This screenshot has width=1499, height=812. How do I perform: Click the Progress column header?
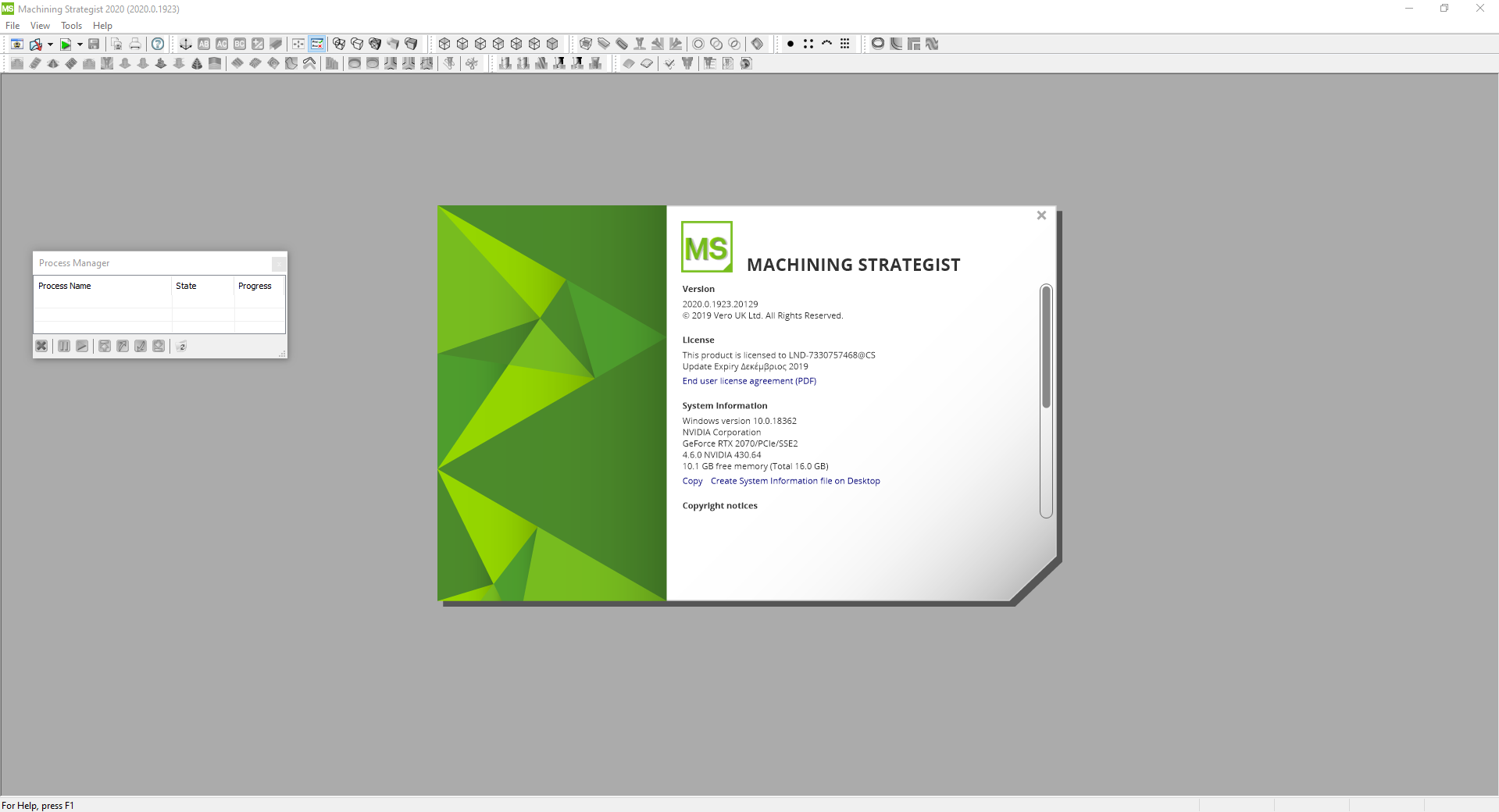click(x=259, y=286)
